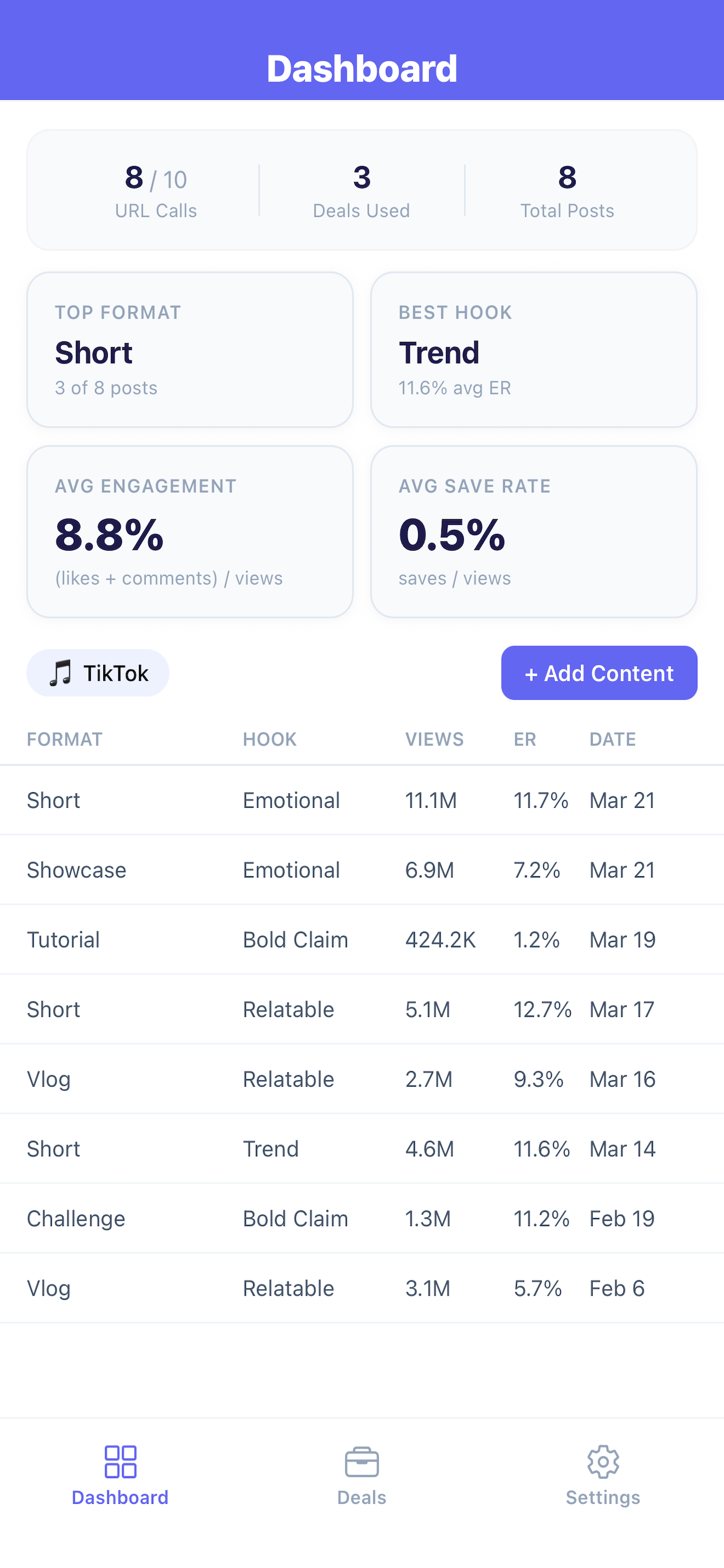Open the Tutorial Bold Claim post row
The image size is (724, 1568).
tap(362, 940)
